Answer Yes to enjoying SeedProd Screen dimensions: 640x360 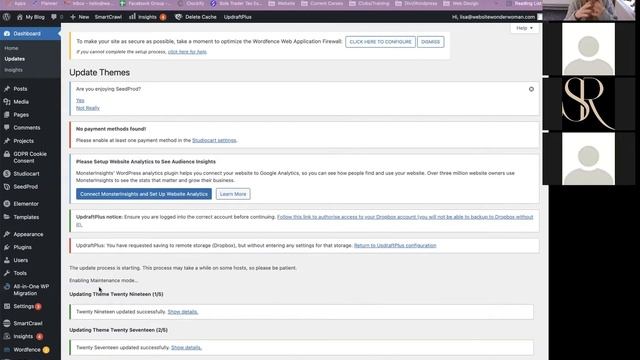(80, 100)
